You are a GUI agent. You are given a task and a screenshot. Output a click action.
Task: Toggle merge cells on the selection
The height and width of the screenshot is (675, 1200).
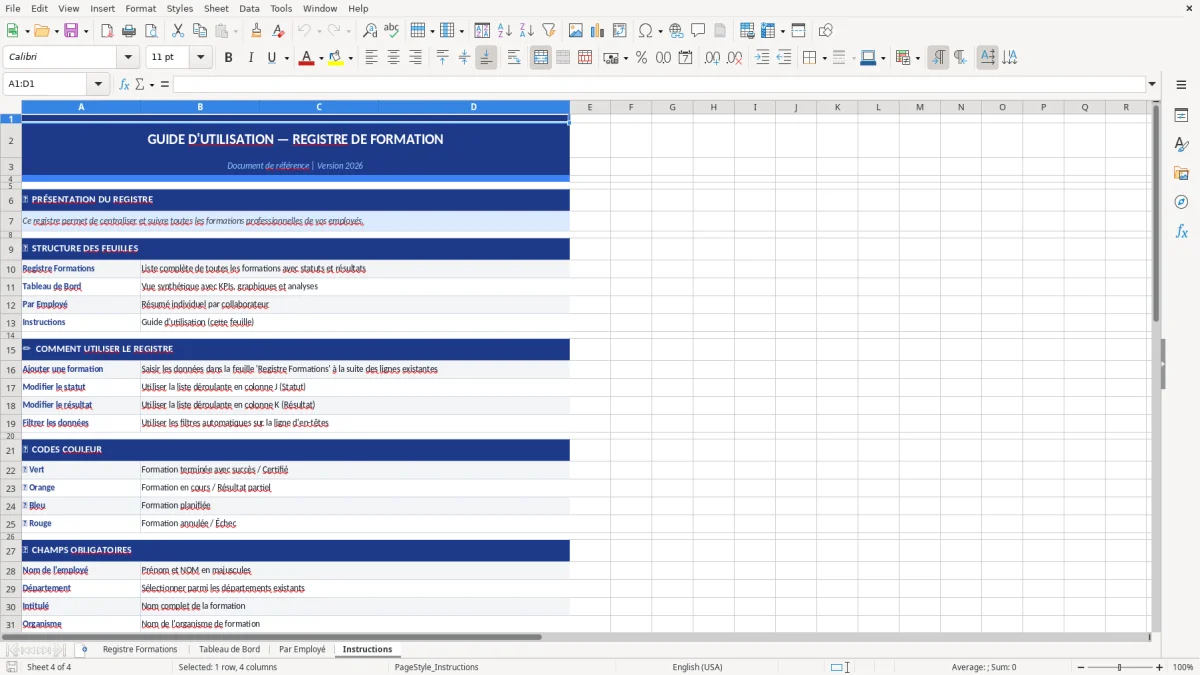[x=540, y=57]
